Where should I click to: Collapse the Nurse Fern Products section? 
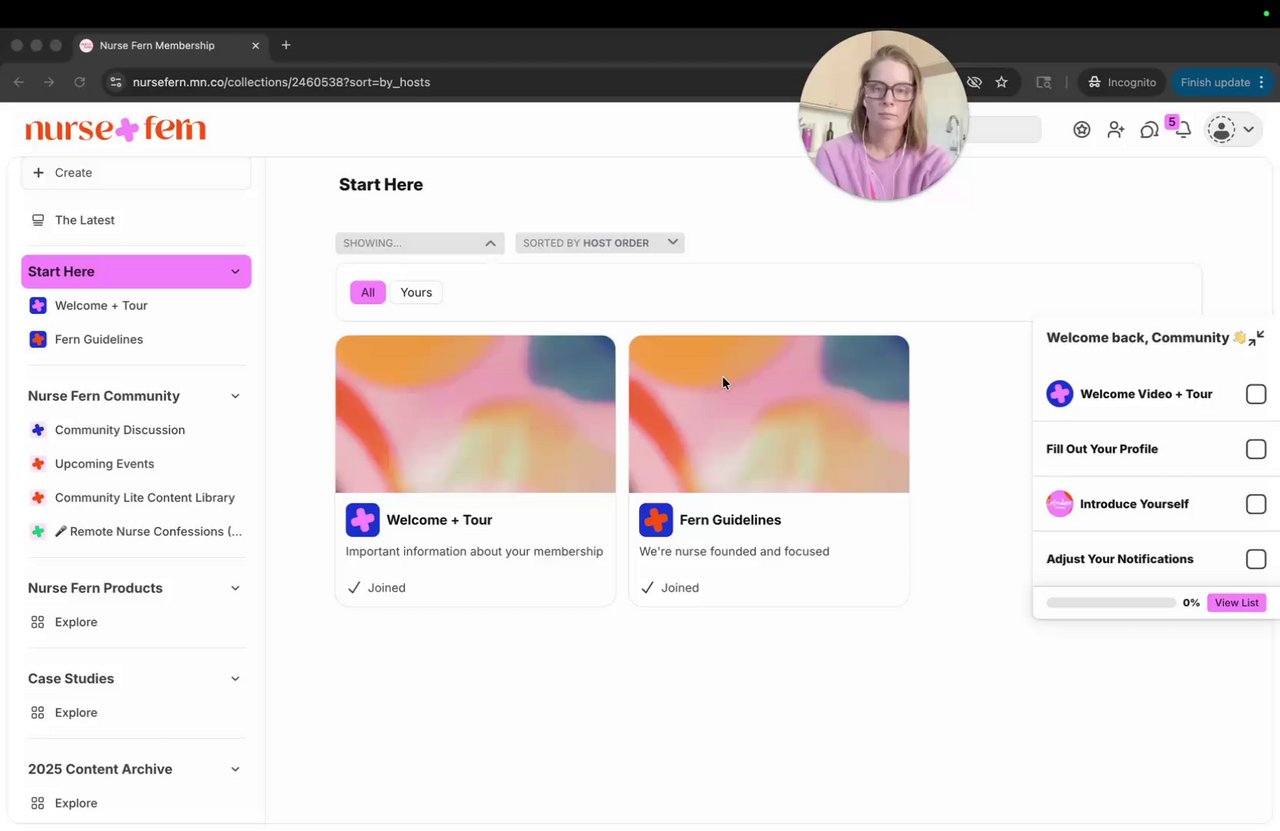pos(235,588)
